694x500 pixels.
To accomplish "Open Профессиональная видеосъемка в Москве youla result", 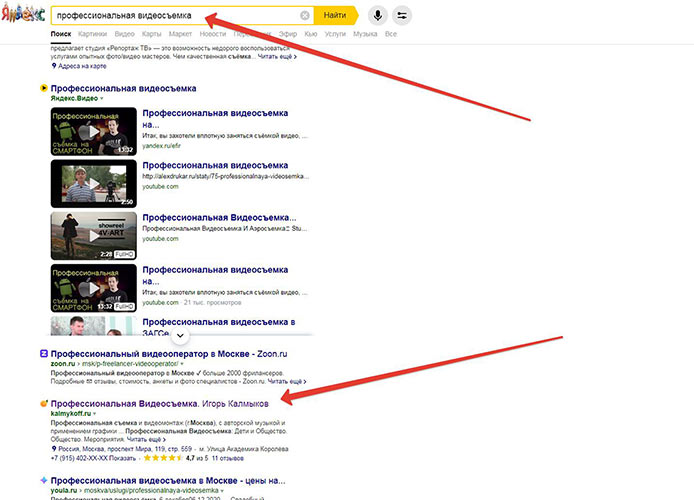I will tap(168, 480).
